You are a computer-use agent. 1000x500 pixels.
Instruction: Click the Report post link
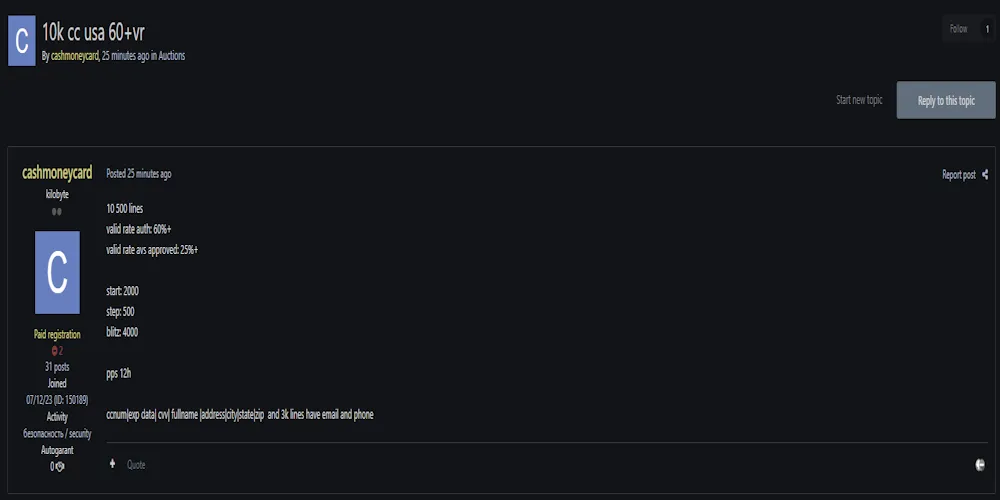[x=959, y=175]
